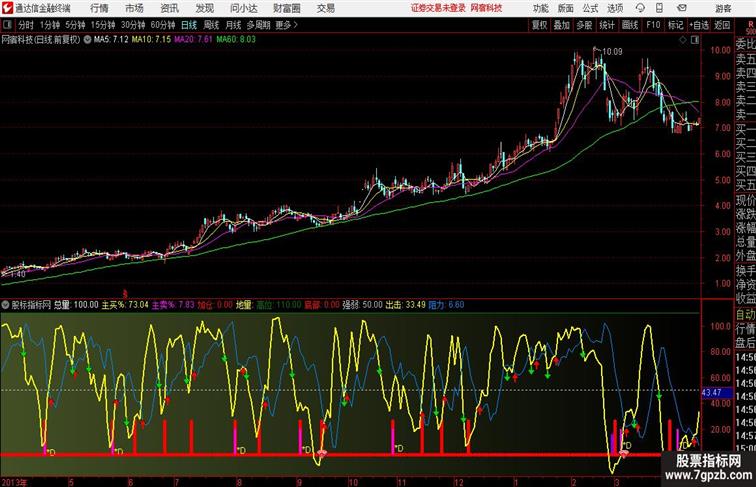Open the 发现 menu
The image size is (756, 487).
tap(204, 8)
